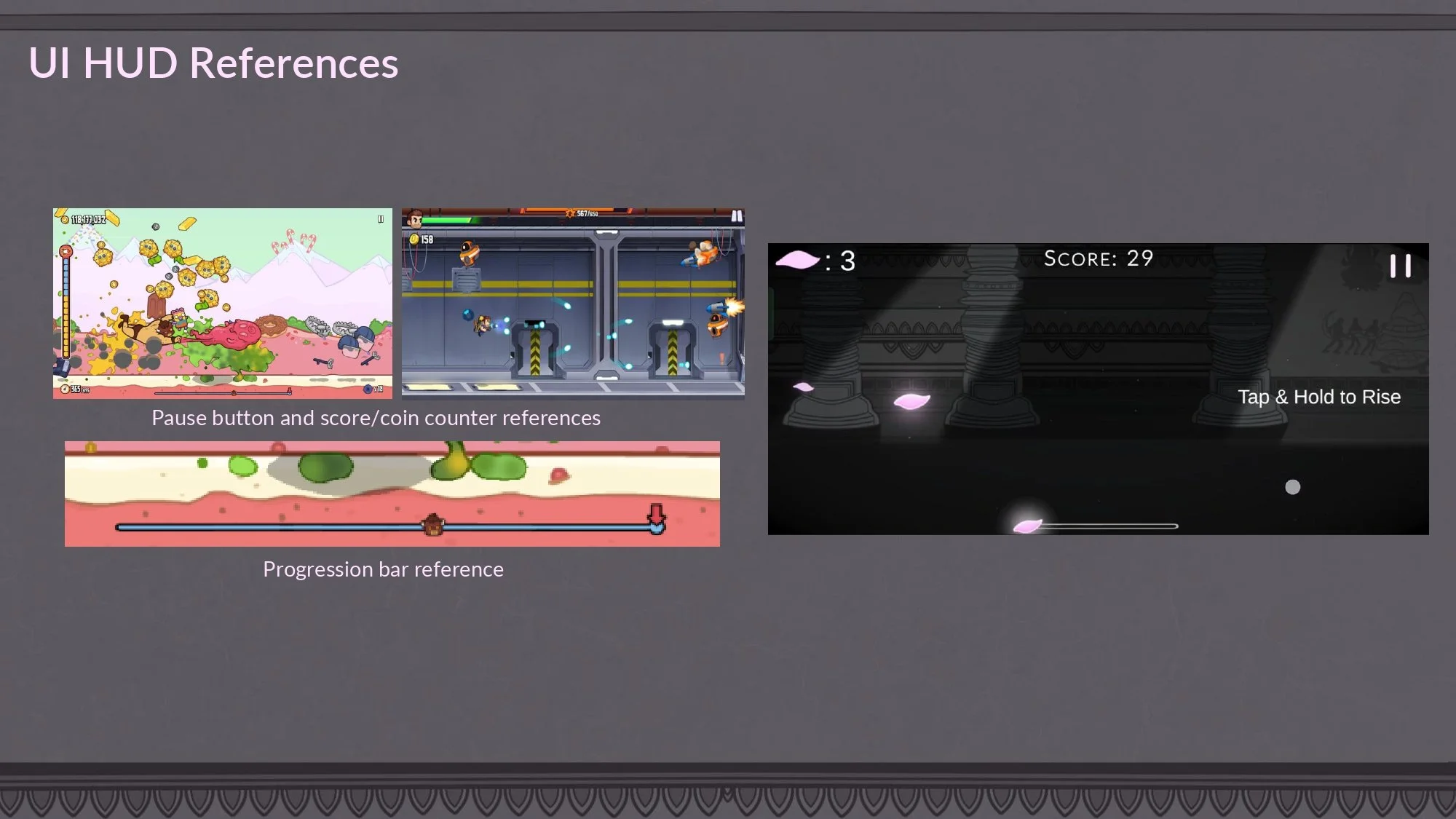Click the white progress bar track in the dark game
This screenshot has height=819, width=1456.
point(1109,526)
